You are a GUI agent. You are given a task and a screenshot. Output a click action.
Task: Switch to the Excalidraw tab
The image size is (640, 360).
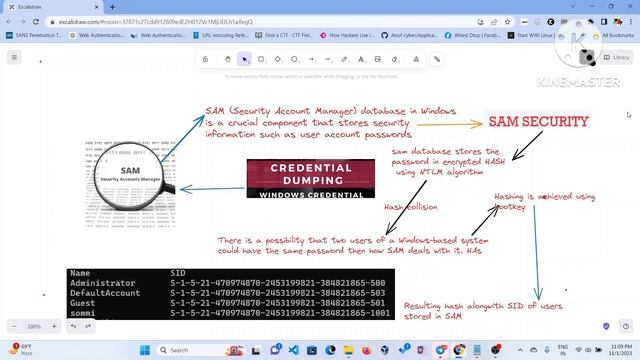53,7
